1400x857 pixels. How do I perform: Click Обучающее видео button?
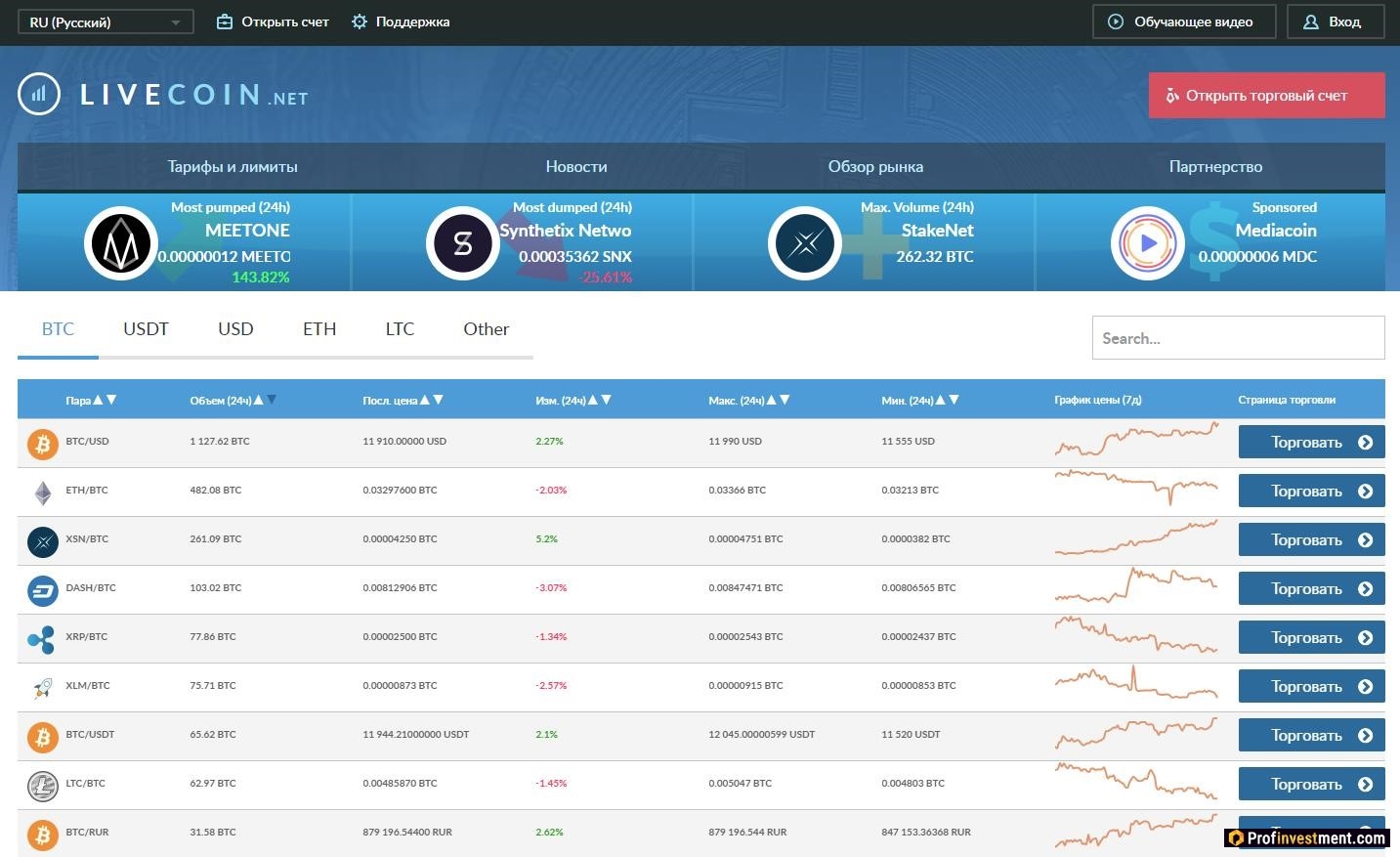[1185, 21]
